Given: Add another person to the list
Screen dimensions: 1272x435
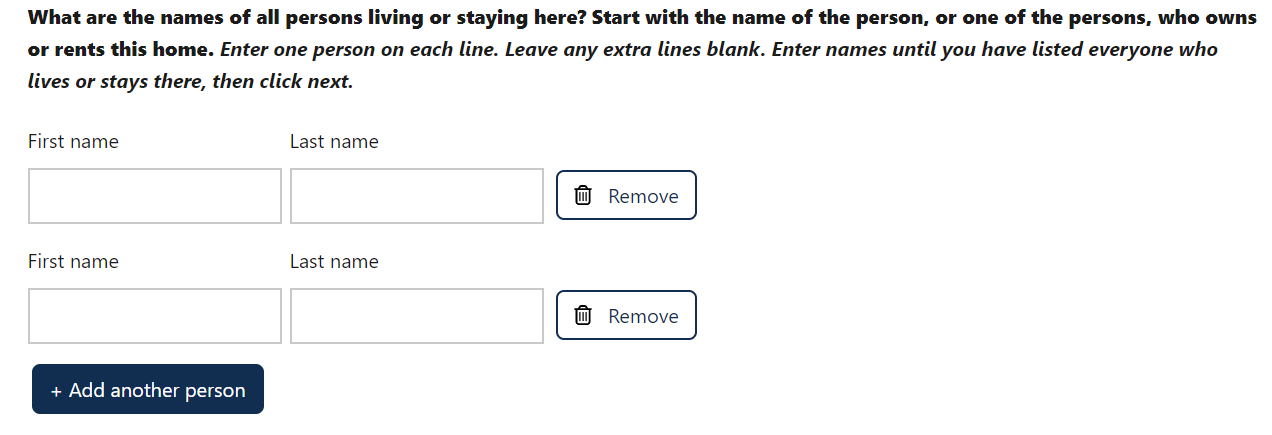Looking at the screenshot, I should pyautogui.click(x=148, y=390).
